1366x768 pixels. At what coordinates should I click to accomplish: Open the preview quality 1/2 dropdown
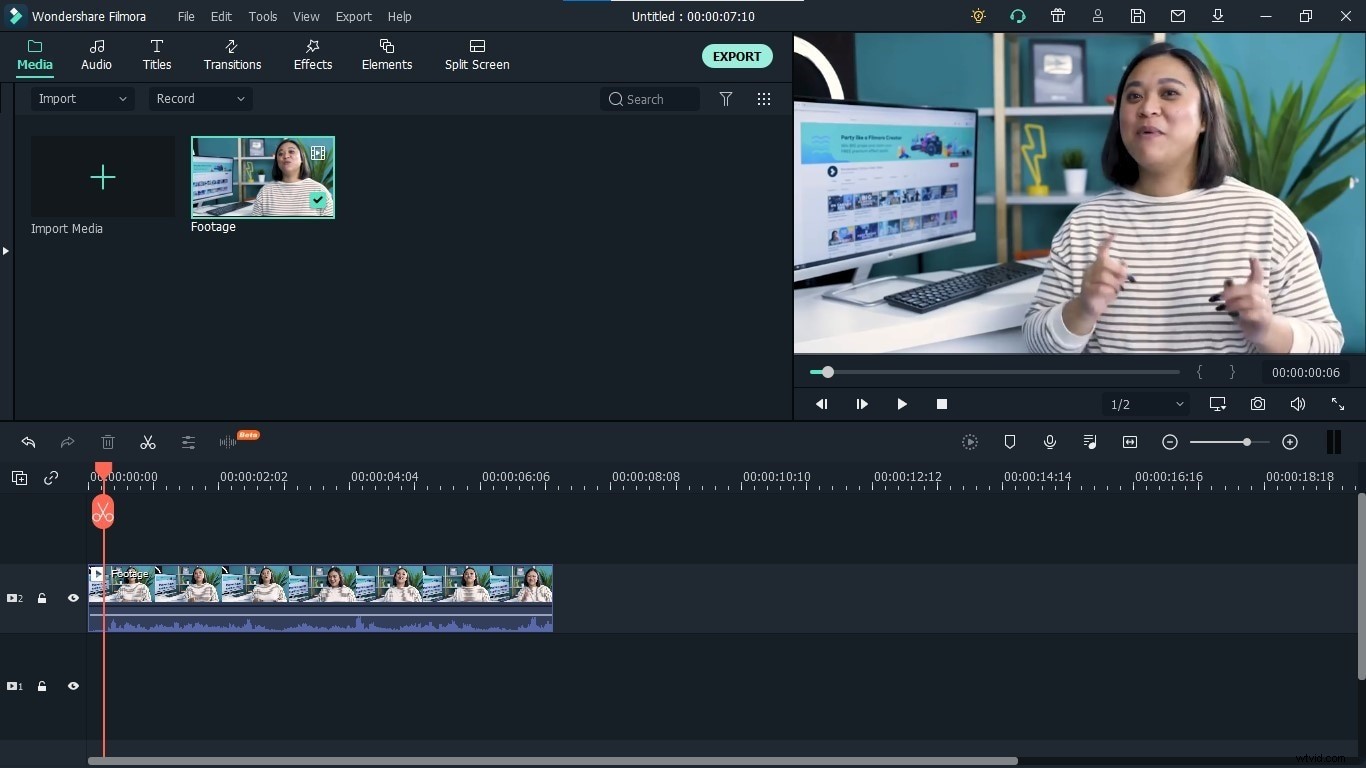[1144, 404]
